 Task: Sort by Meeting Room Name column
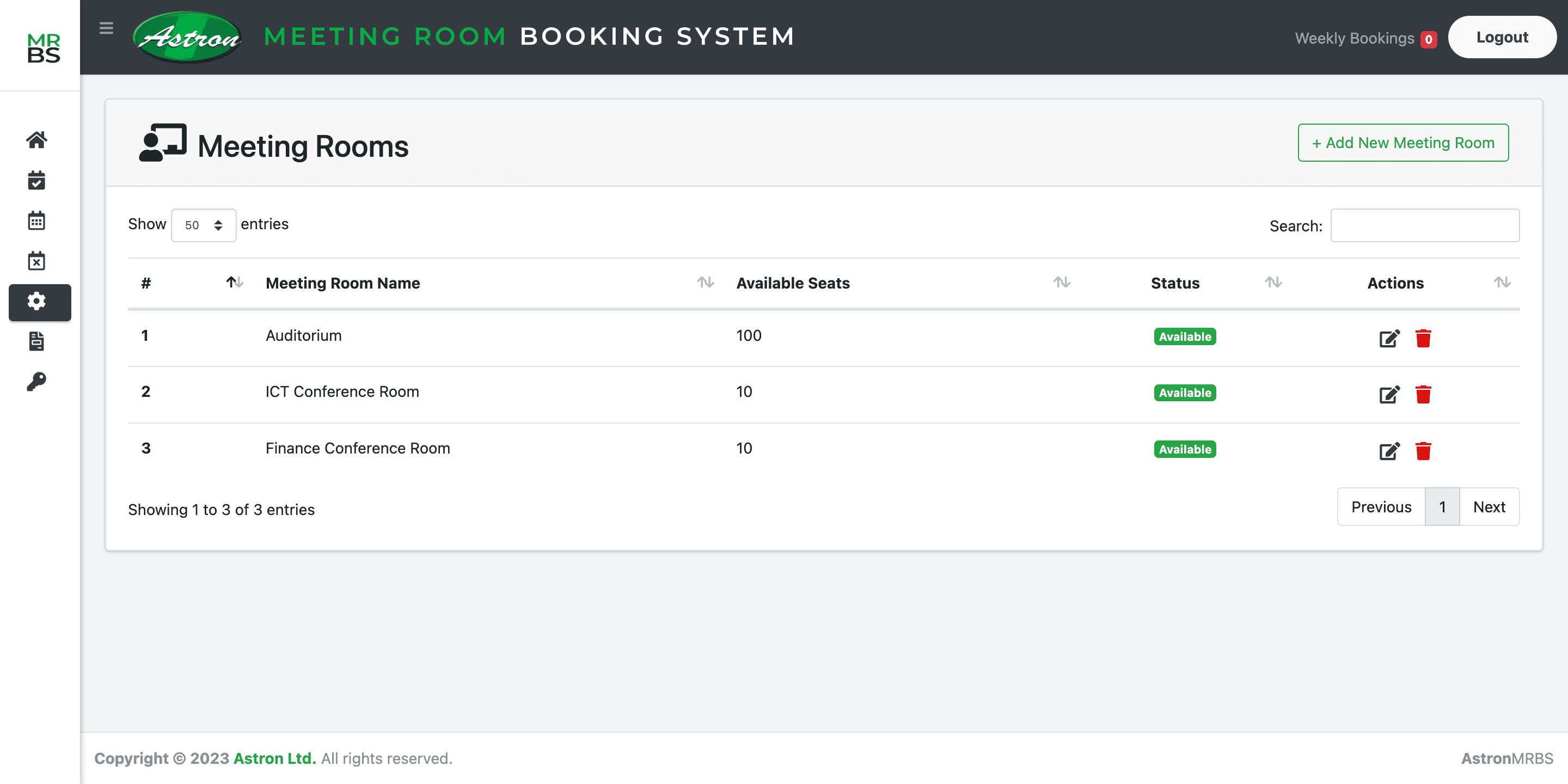tap(342, 283)
